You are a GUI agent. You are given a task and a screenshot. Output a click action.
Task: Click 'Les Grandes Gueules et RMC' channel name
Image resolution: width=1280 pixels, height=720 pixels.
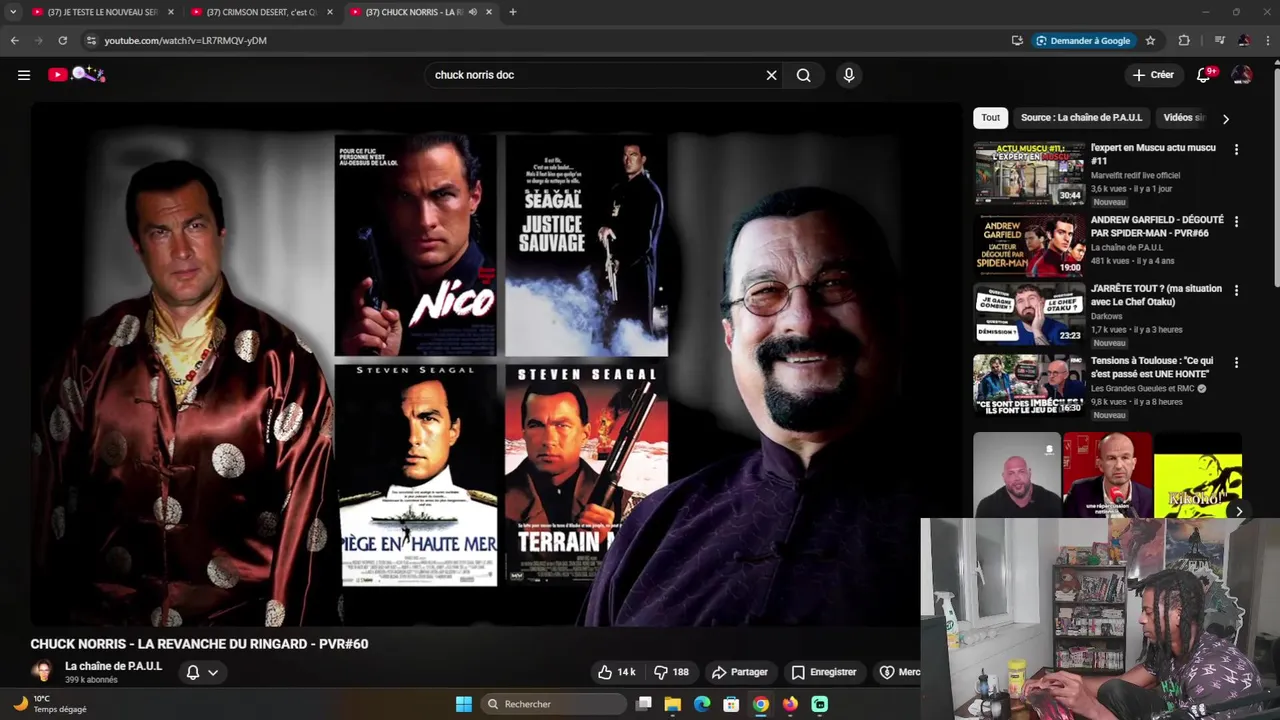pyautogui.click(x=1143, y=389)
